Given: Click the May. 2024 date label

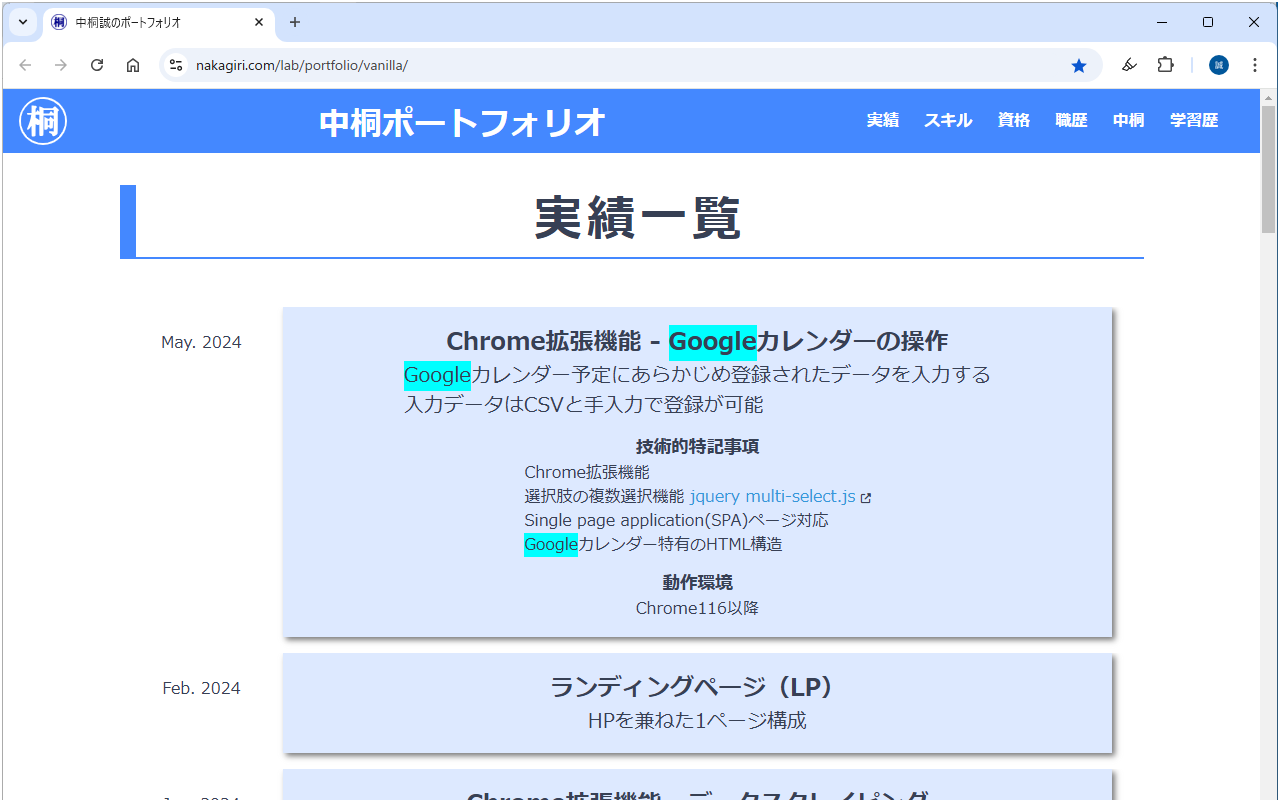Looking at the screenshot, I should (x=201, y=342).
